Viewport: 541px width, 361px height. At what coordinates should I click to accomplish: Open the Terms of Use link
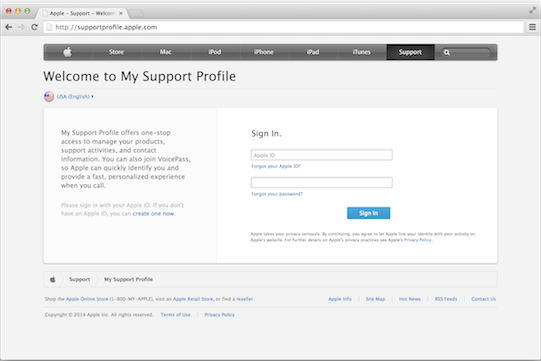coord(175,315)
